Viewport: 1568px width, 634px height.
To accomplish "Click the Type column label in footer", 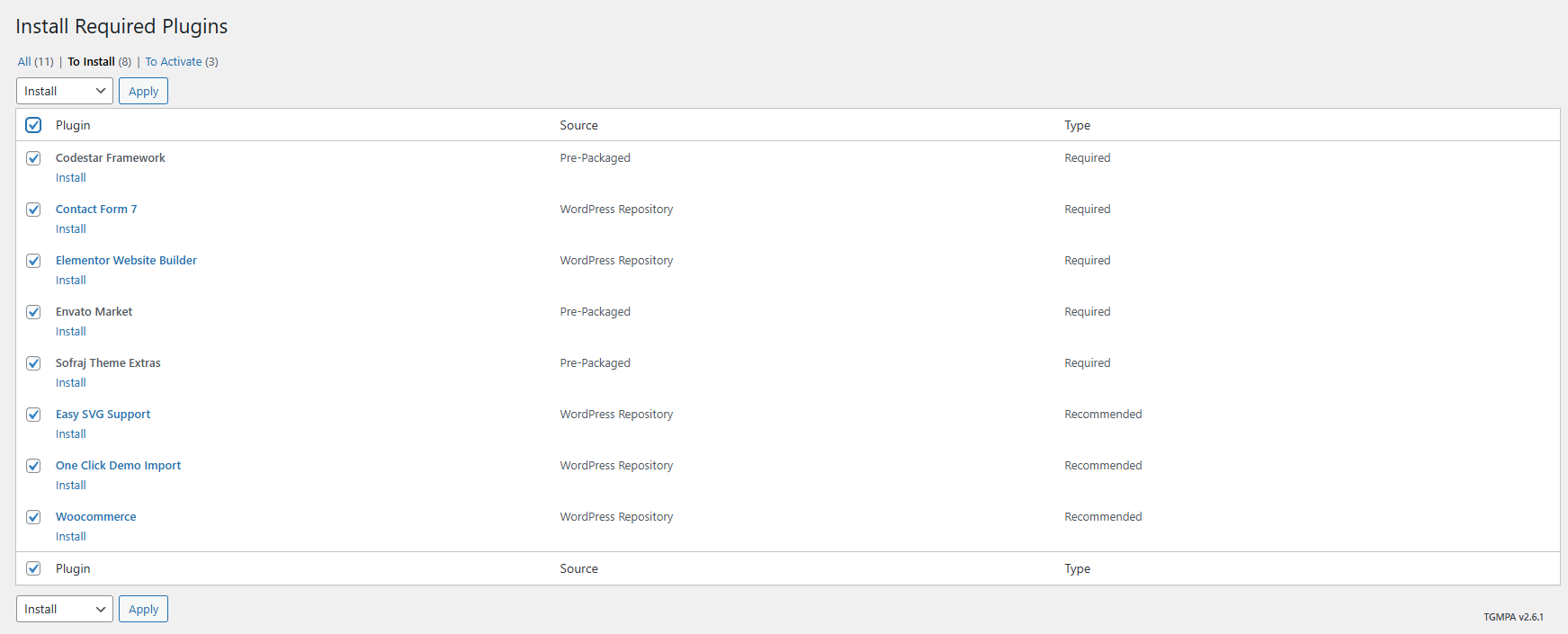I will pyautogui.click(x=1077, y=568).
